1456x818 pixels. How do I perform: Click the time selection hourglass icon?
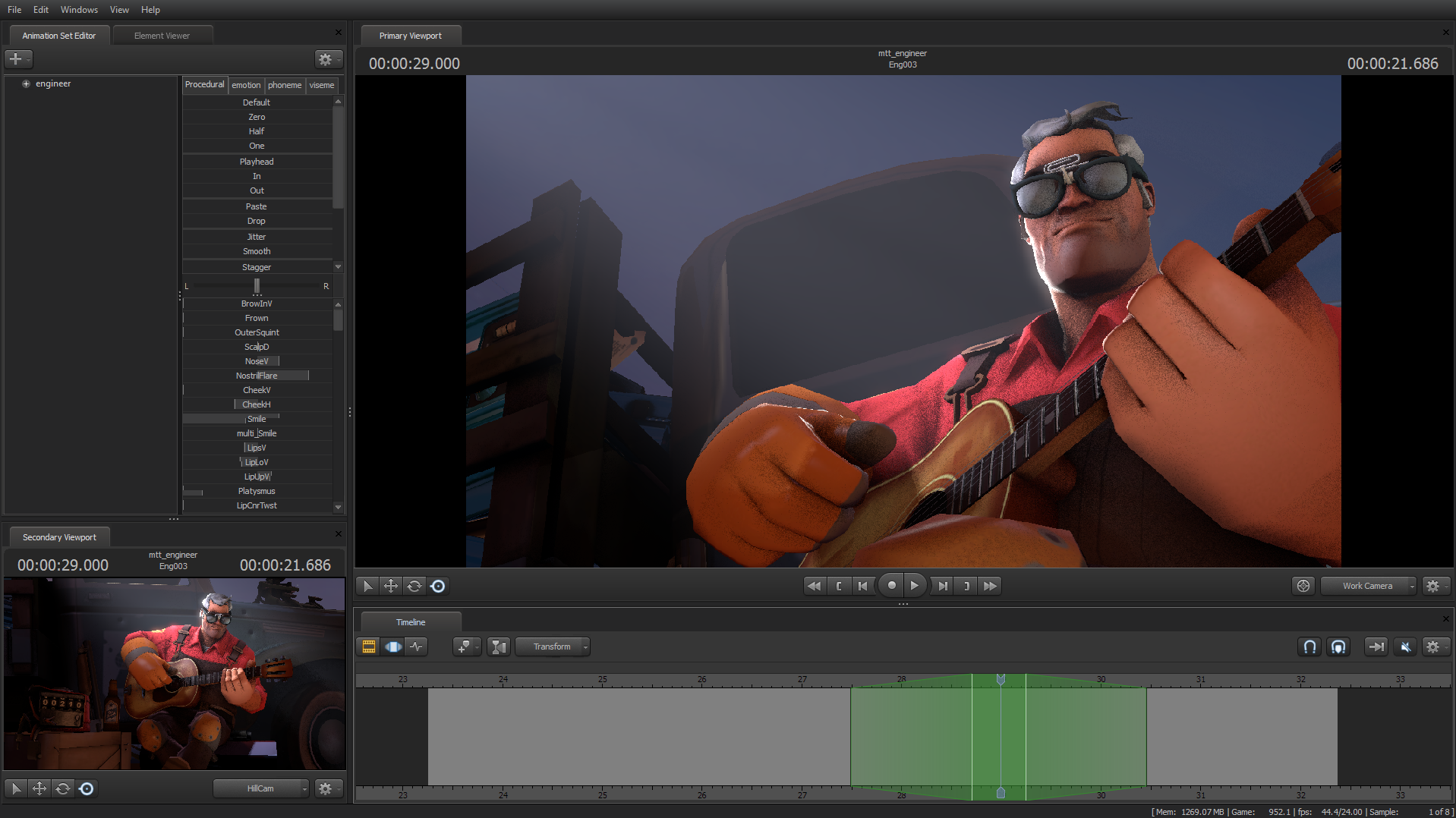(498, 647)
